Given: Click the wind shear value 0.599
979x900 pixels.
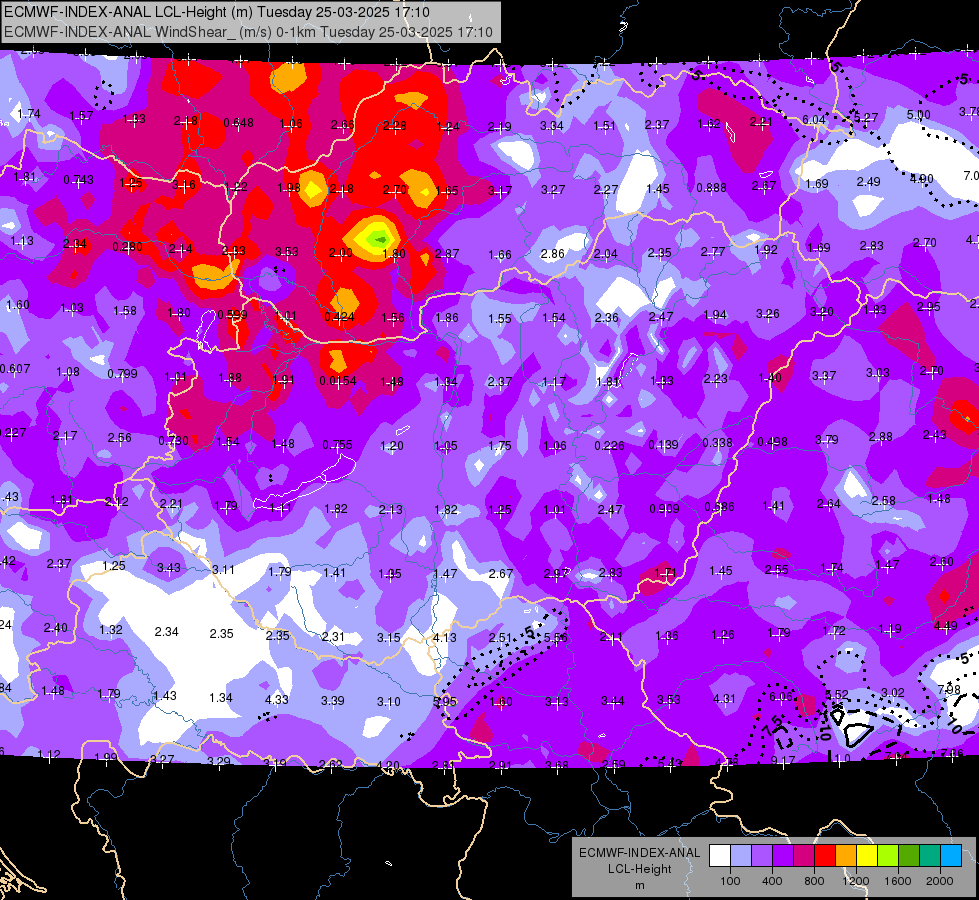Looking at the screenshot, I should coord(232,315).
